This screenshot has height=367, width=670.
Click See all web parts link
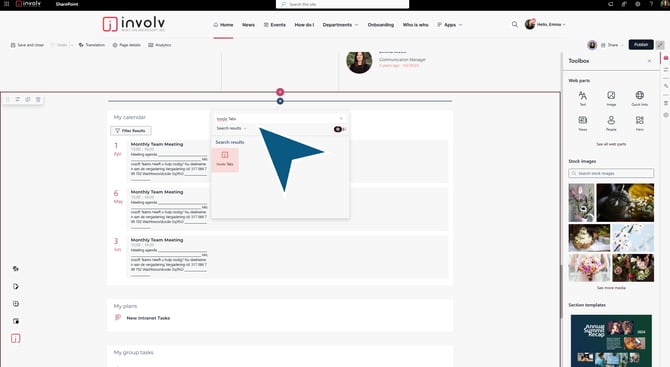click(x=611, y=144)
